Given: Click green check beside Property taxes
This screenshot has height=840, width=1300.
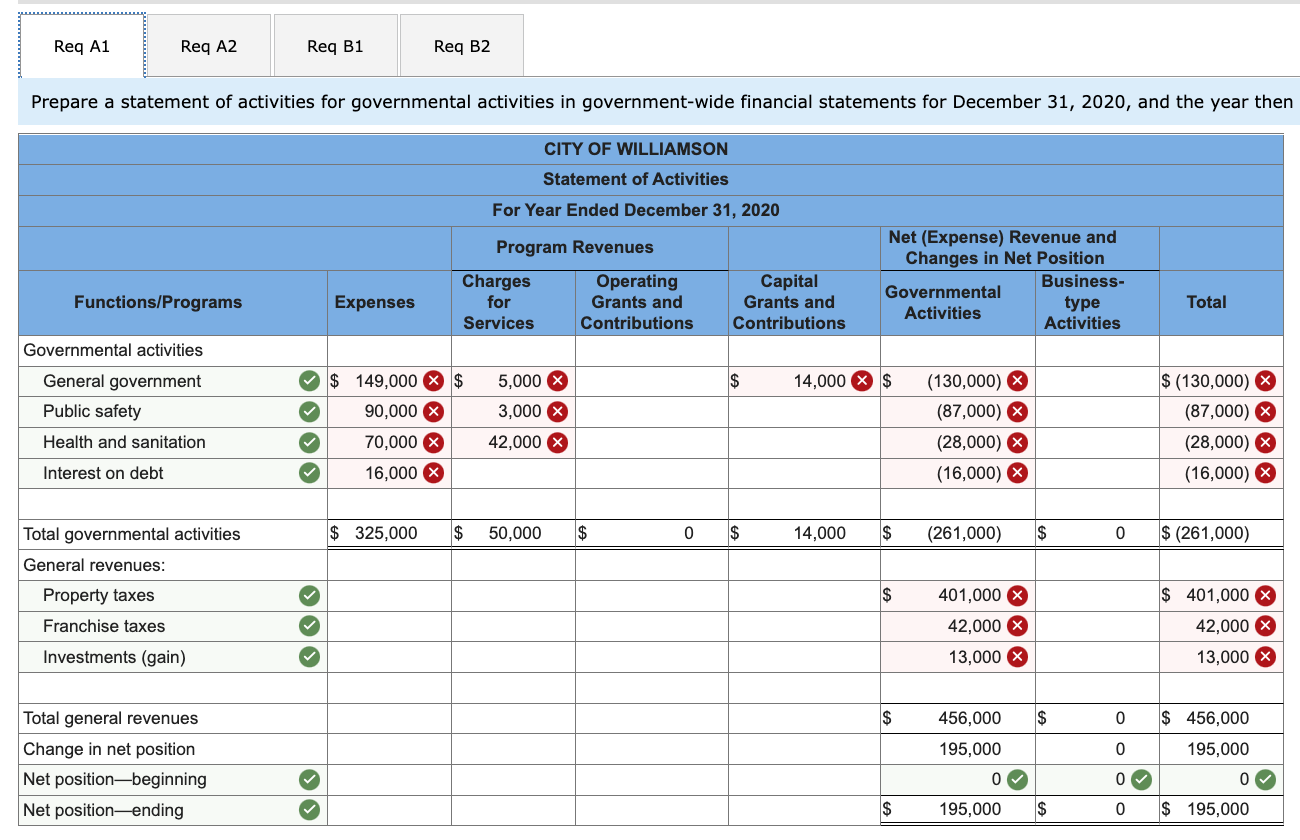Looking at the screenshot, I should tap(310, 595).
